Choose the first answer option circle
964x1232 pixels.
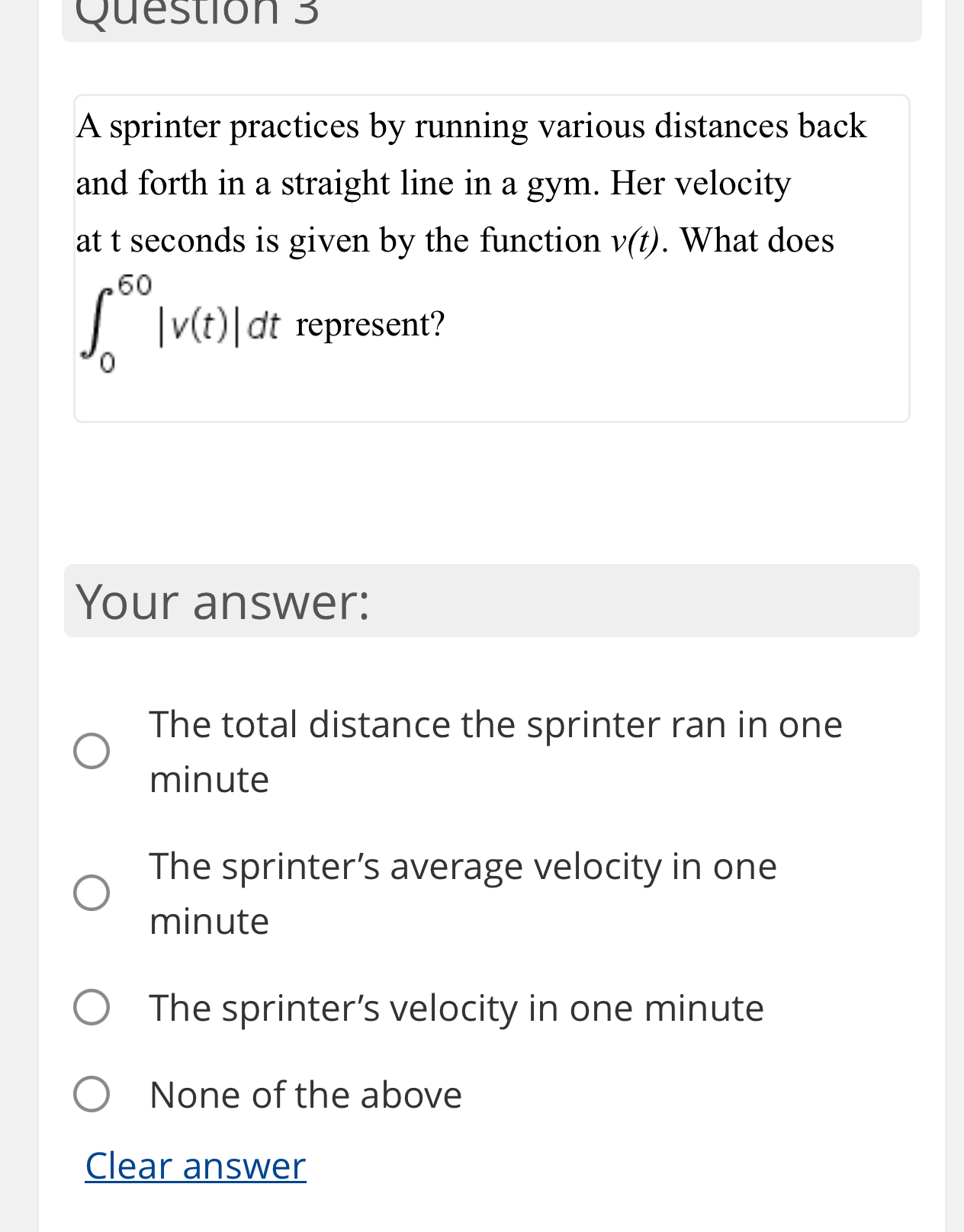(x=91, y=750)
